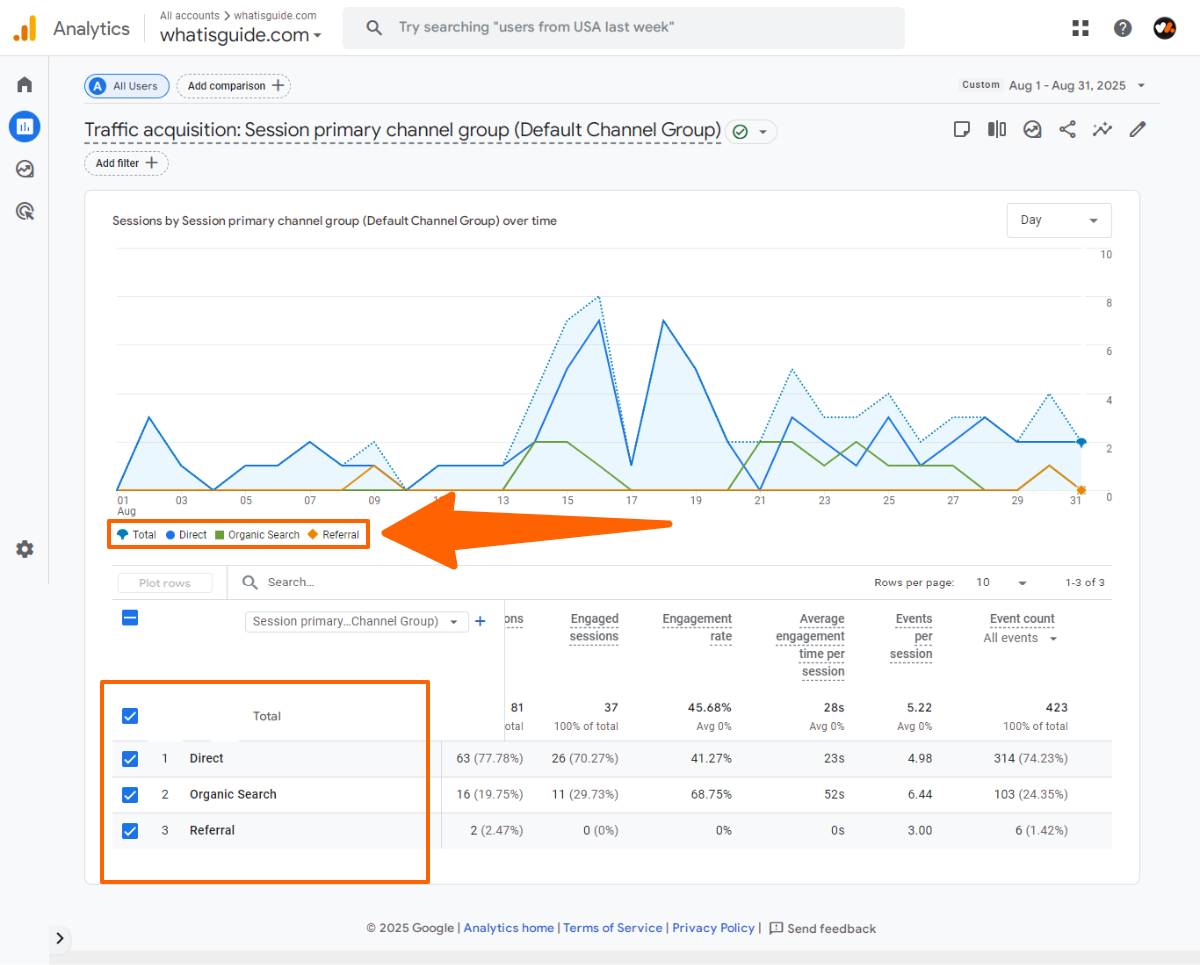Open the Insights icon in report toolbar
The height and width of the screenshot is (965, 1200).
point(1032,129)
